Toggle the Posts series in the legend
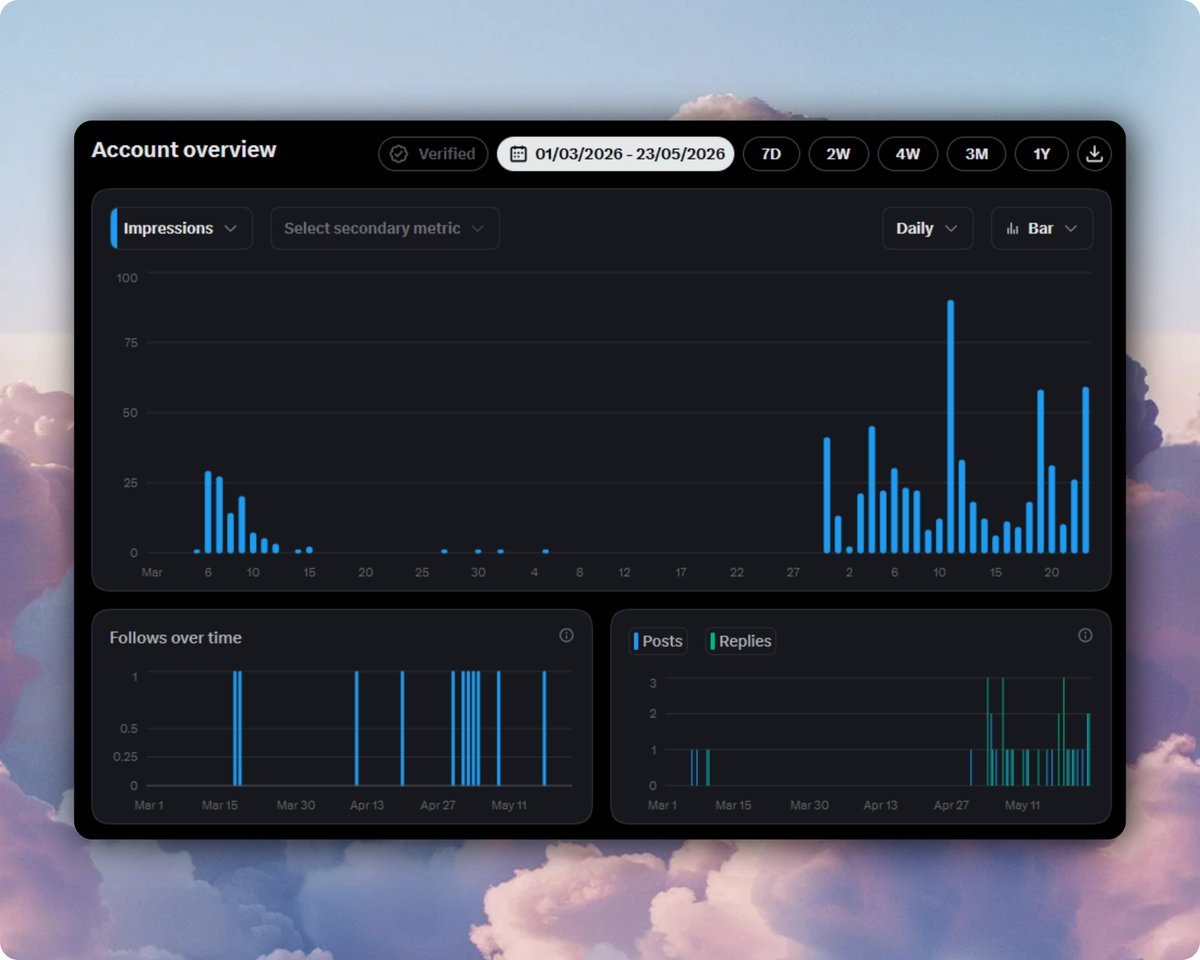This screenshot has width=1200, height=960. 658,641
